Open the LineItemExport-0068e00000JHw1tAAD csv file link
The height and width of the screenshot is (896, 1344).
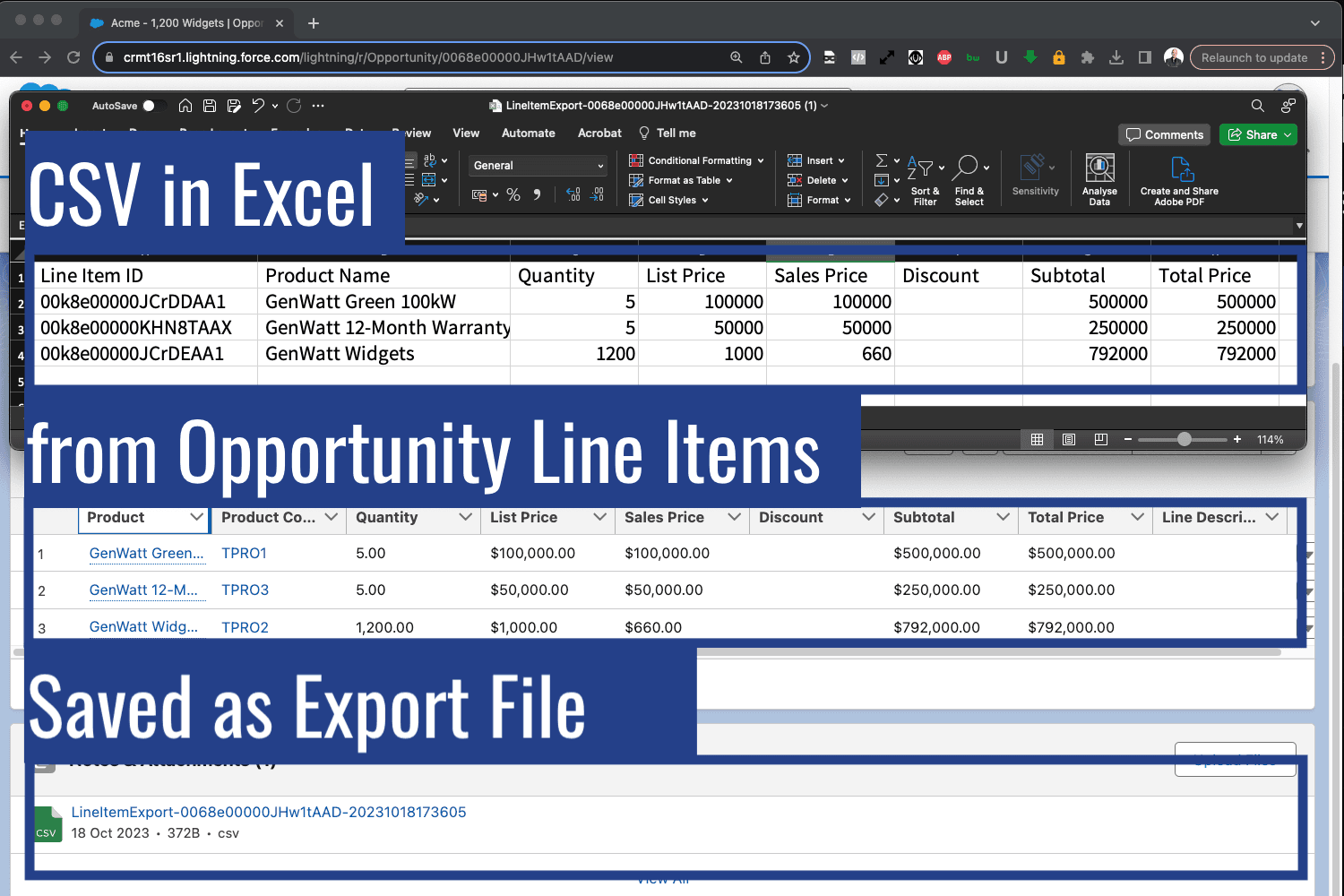pyautogui.click(x=269, y=812)
